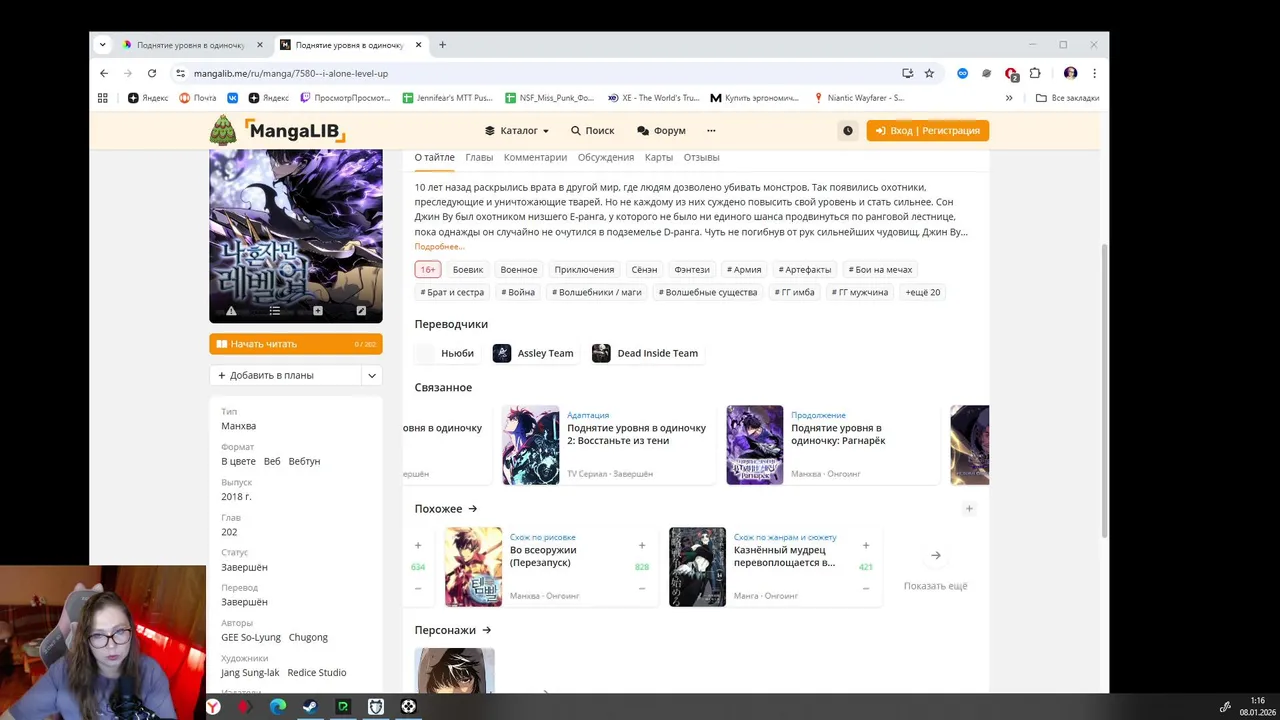Go to the Форум section
The image size is (1280, 720).
pyautogui.click(x=661, y=130)
